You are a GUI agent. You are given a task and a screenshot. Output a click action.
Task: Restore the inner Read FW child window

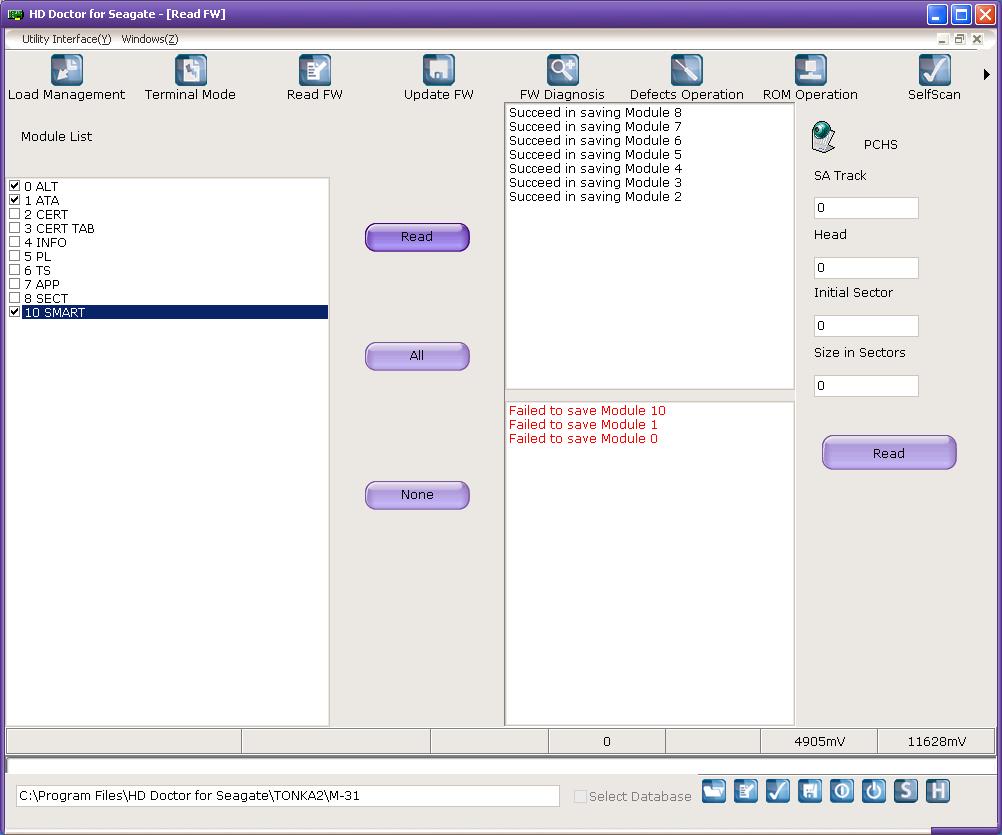[959, 39]
